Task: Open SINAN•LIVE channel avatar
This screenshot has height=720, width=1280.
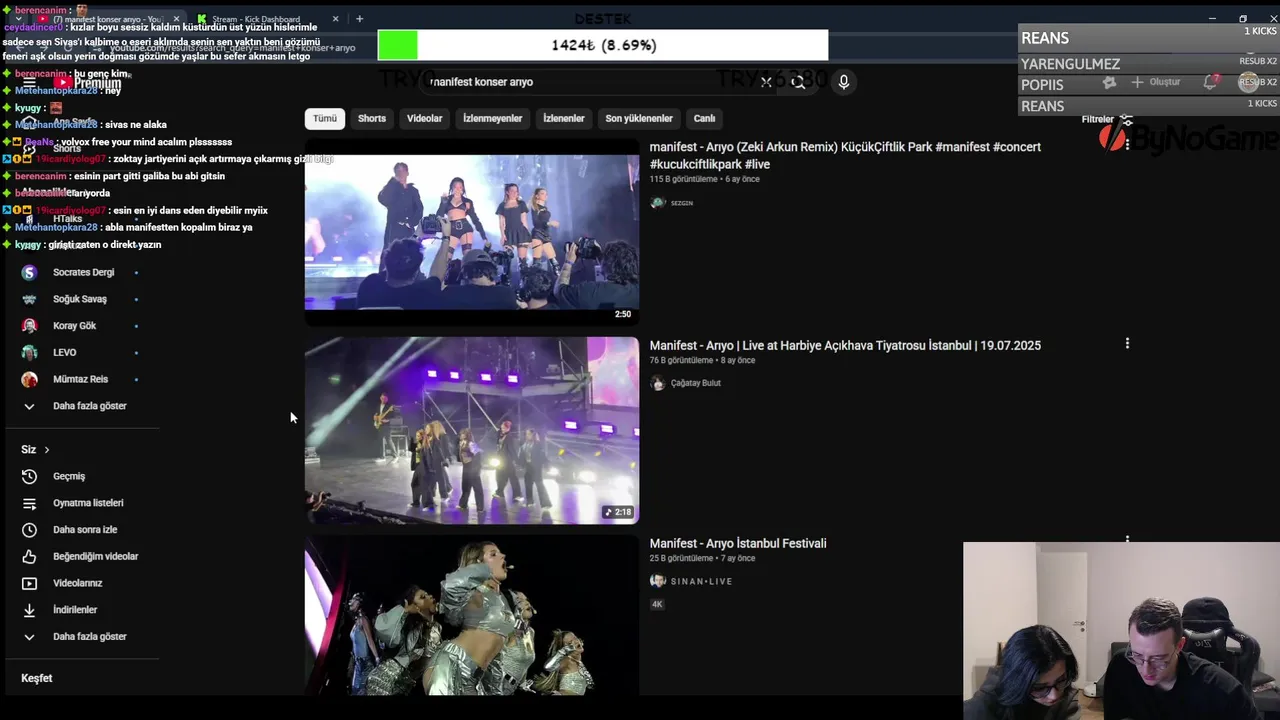Action: tap(657, 581)
